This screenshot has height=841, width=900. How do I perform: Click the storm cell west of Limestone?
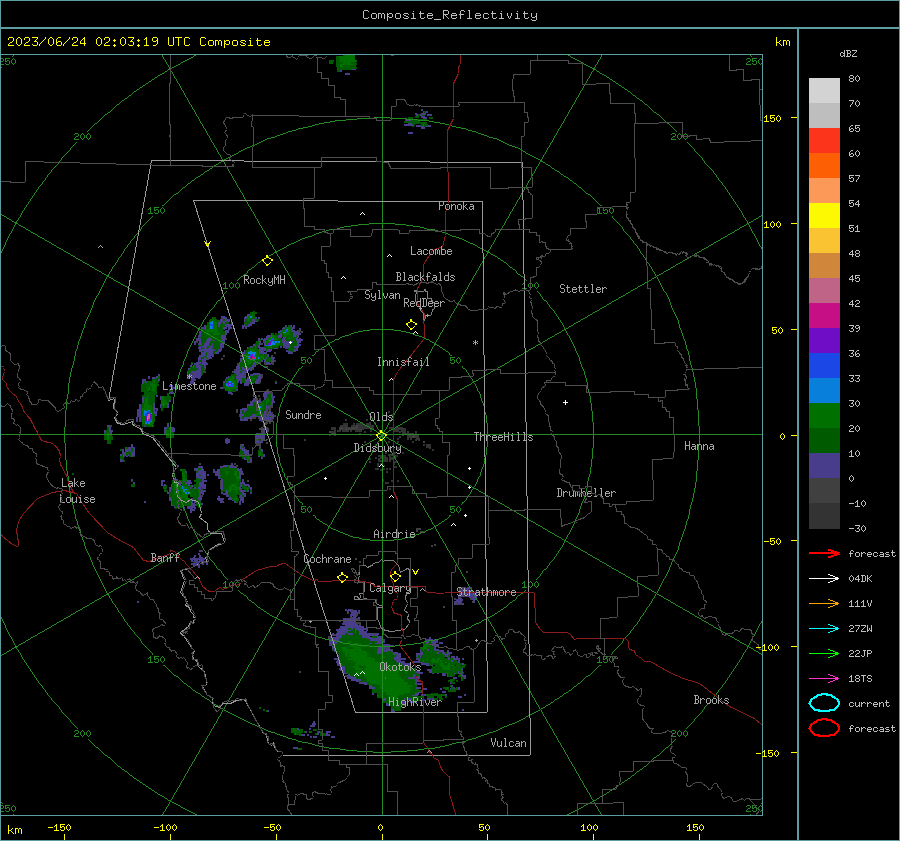point(149,401)
